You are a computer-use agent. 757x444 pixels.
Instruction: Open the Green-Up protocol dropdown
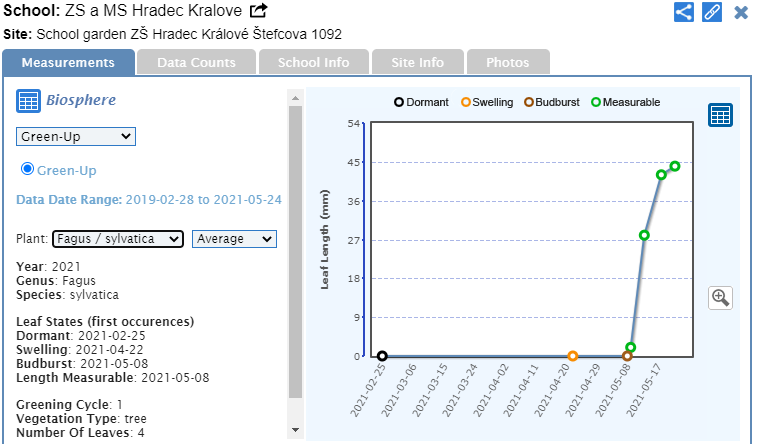(x=76, y=136)
